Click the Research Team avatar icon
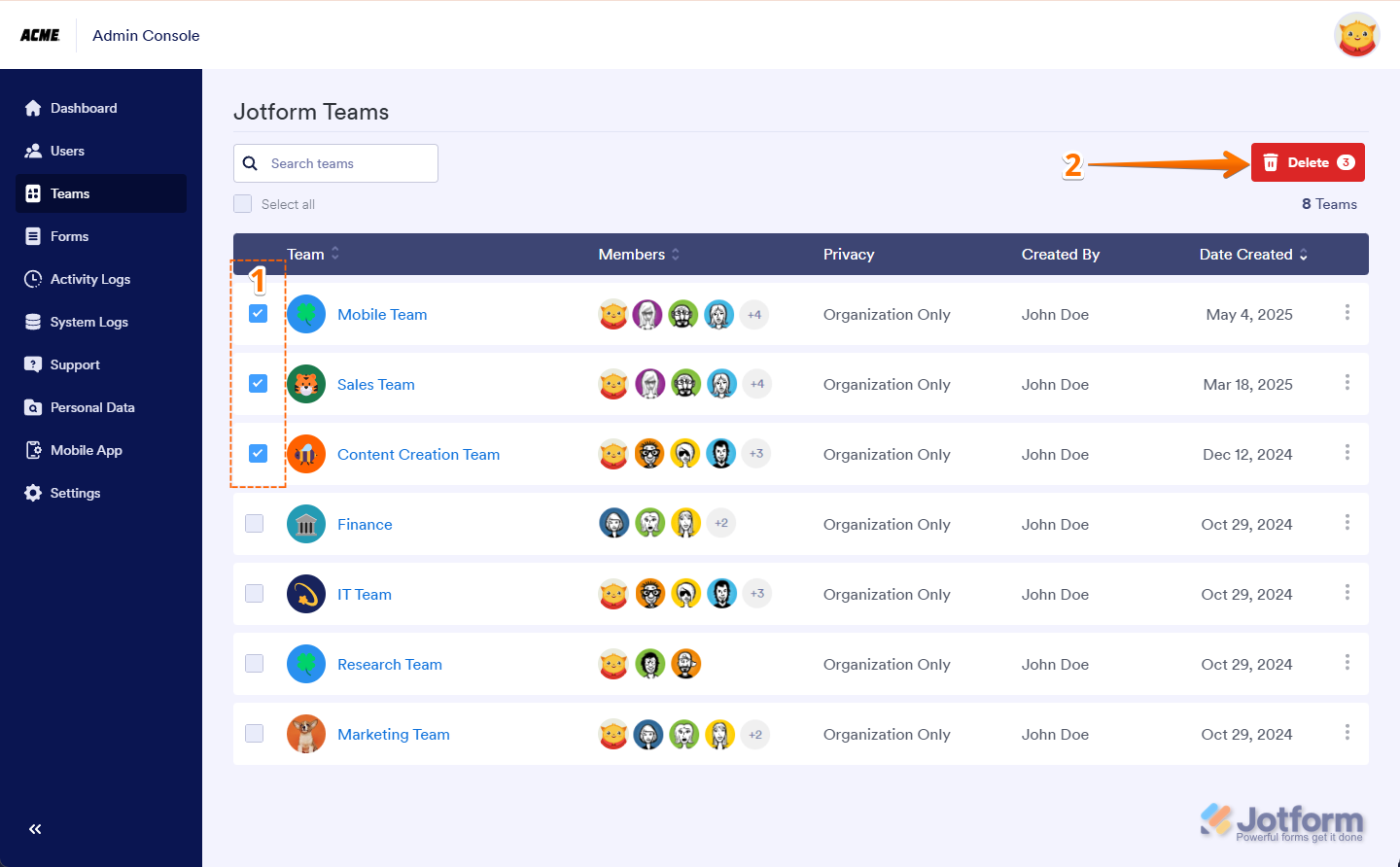1400x867 pixels. [306, 664]
